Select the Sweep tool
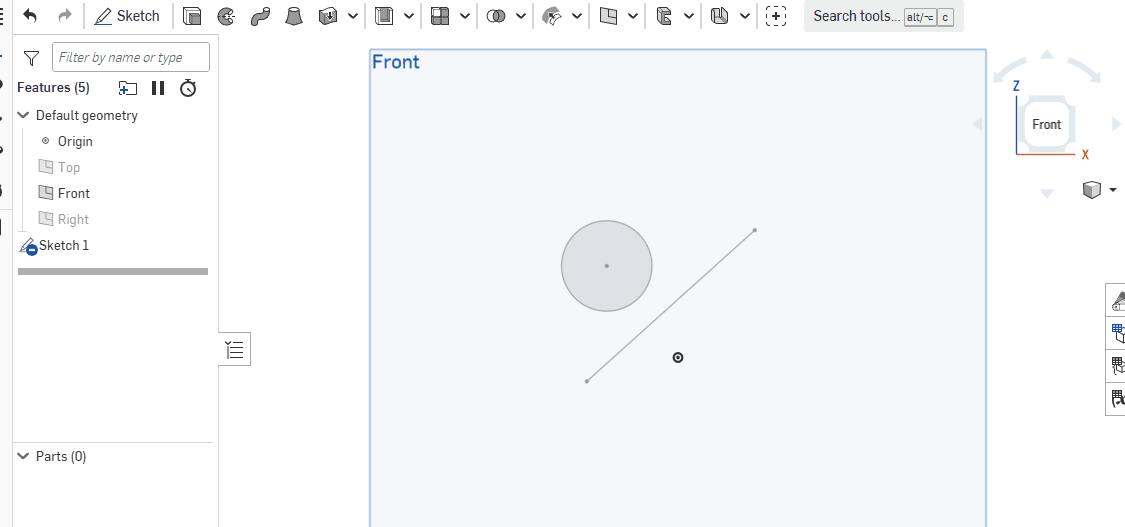 (x=260, y=16)
